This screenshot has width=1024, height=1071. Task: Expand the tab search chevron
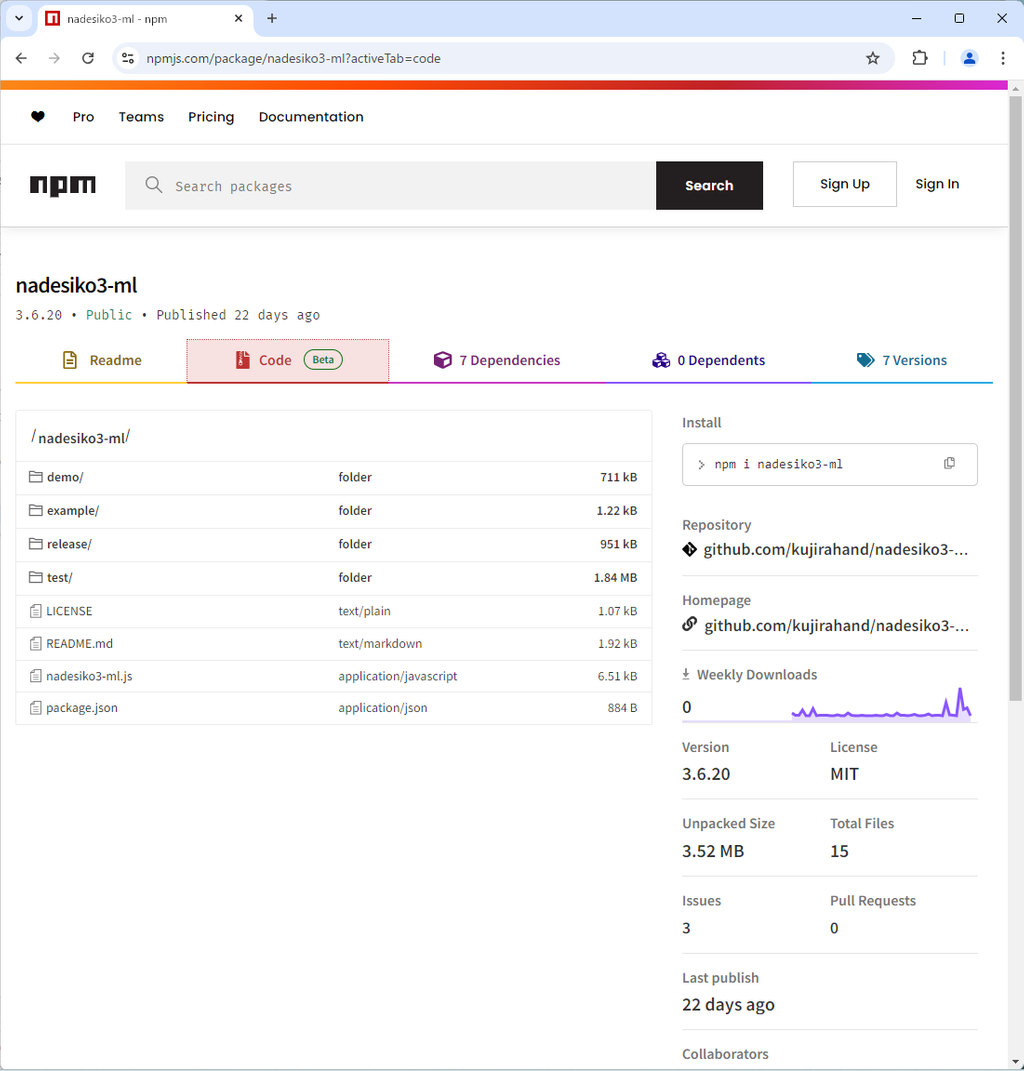(x=18, y=18)
